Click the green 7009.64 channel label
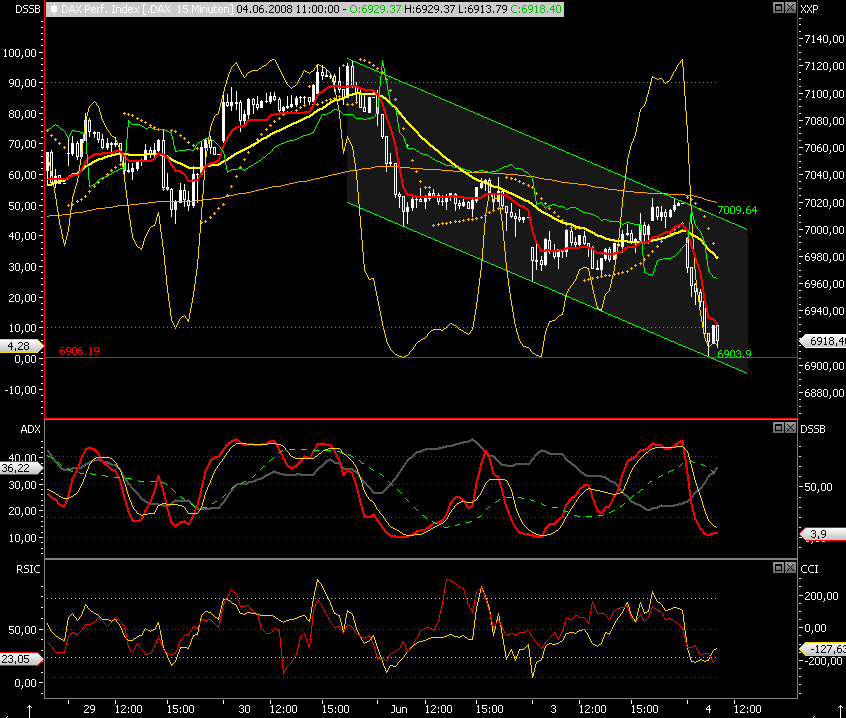 click(x=737, y=210)
